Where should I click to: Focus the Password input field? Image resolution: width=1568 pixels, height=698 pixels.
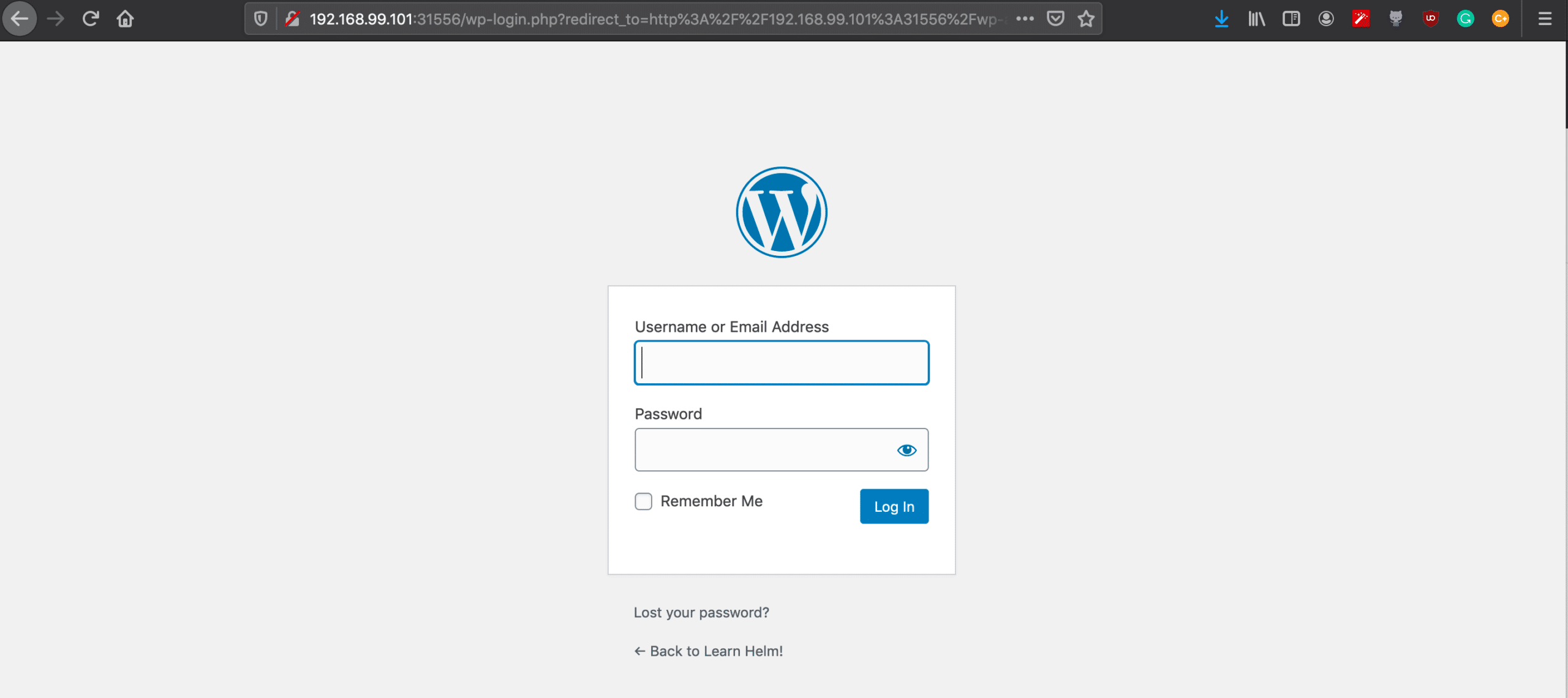pyautogui.click(x=763, y=451)
